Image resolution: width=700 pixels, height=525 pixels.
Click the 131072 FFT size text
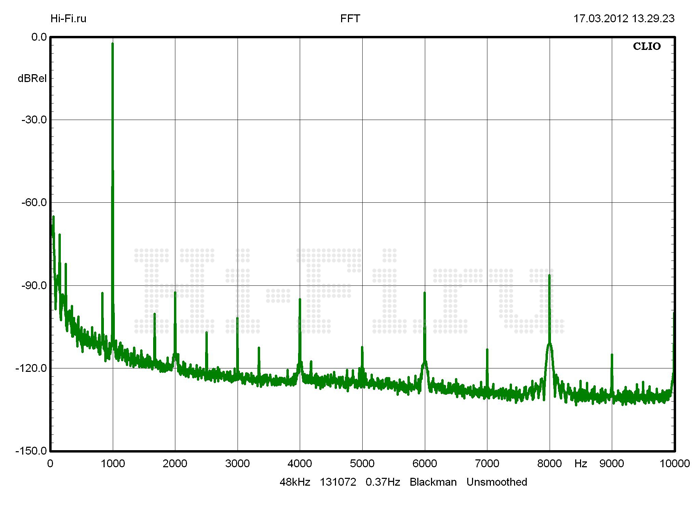[339, 482]
